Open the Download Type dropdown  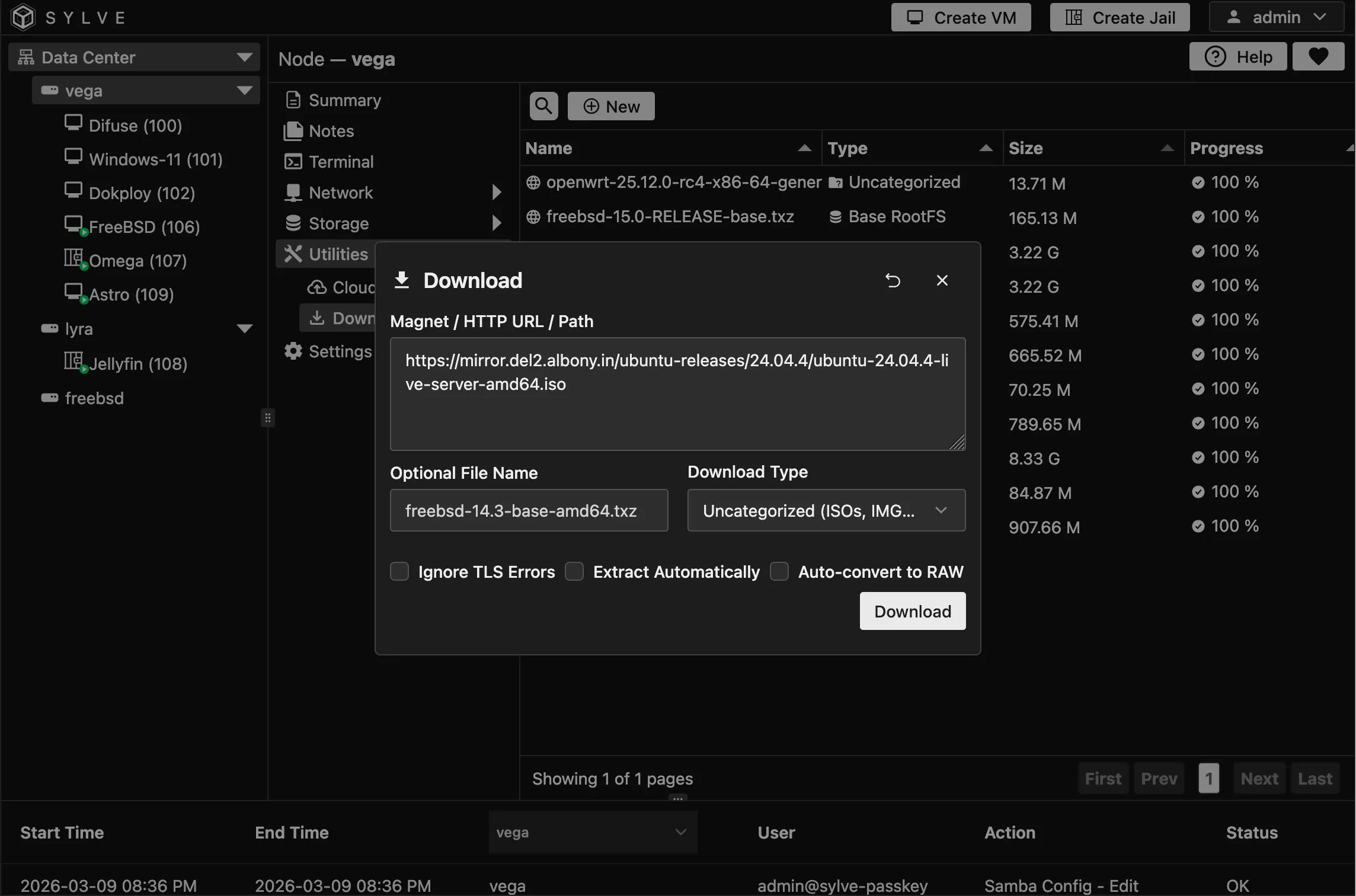(826, 510)
